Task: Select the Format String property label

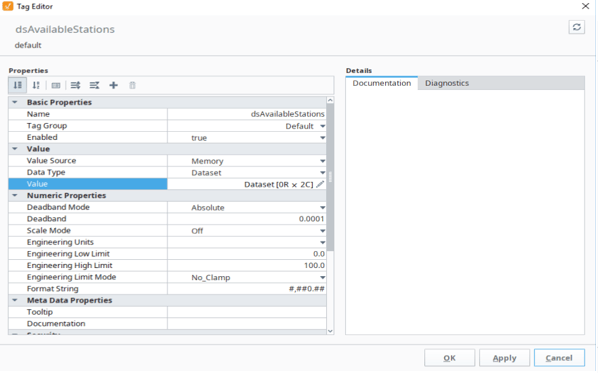Action: pos(52,289)
